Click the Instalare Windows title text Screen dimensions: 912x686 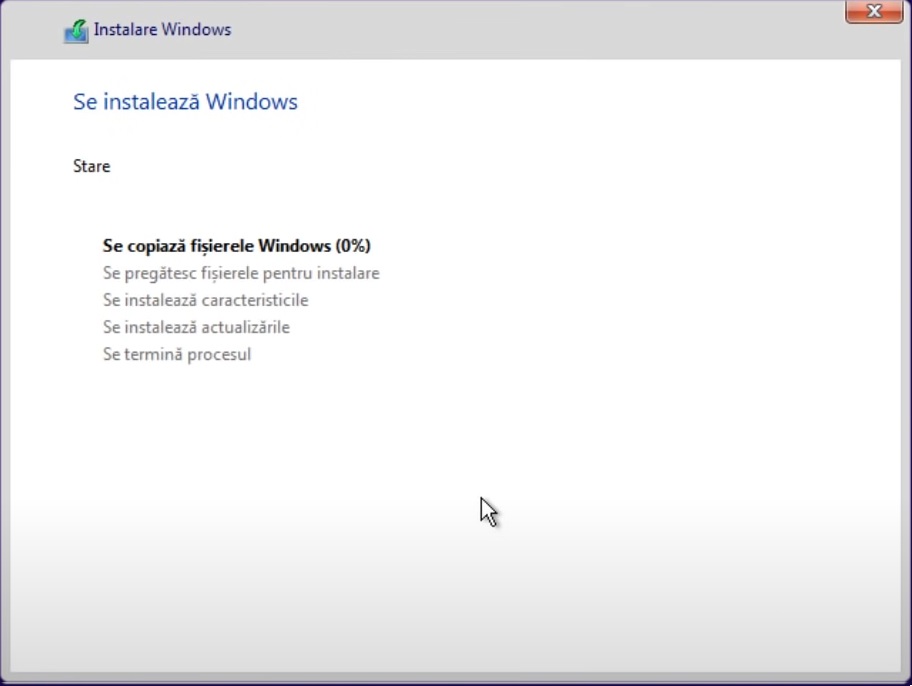(x=161, y=30)
